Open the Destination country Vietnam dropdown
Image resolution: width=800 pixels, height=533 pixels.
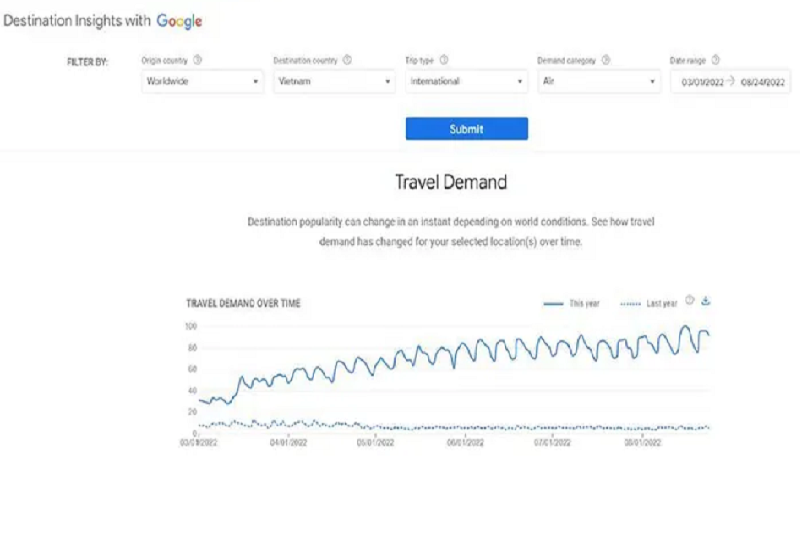[334, 82]
